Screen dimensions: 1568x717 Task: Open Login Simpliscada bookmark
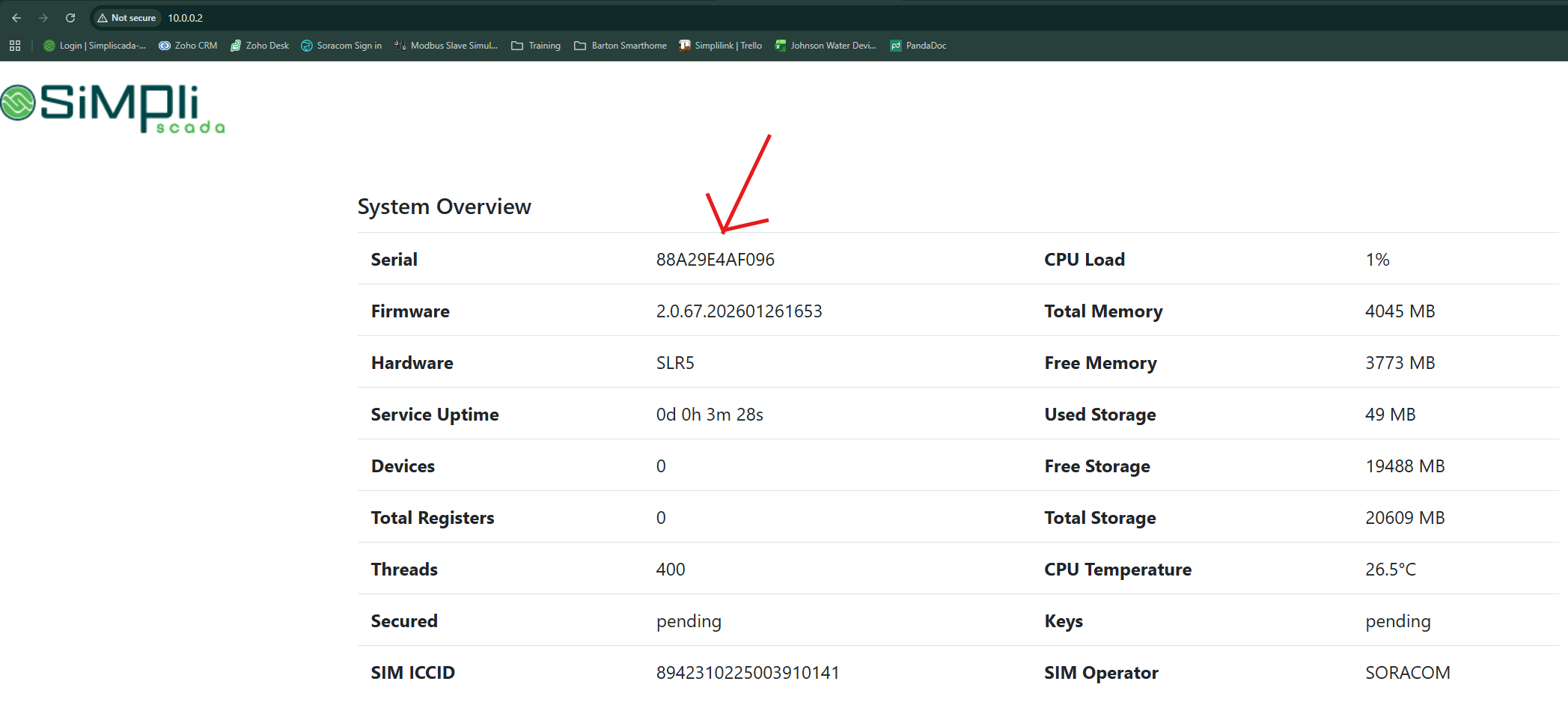pos(95,46)
